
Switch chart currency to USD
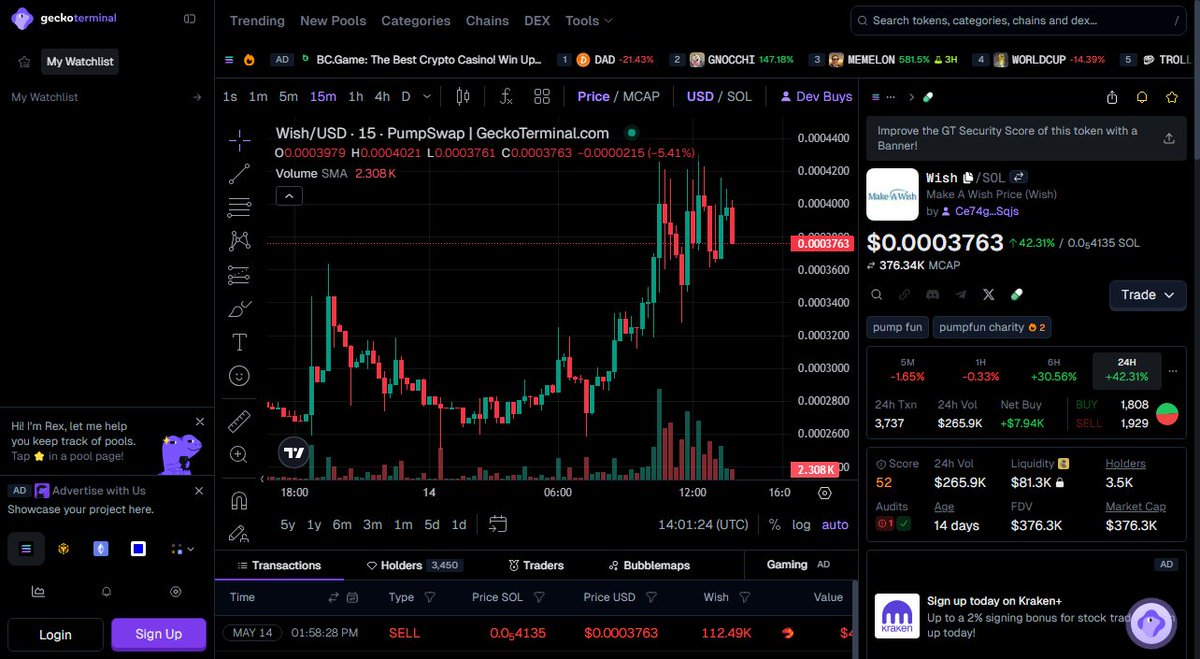[700, 96]
